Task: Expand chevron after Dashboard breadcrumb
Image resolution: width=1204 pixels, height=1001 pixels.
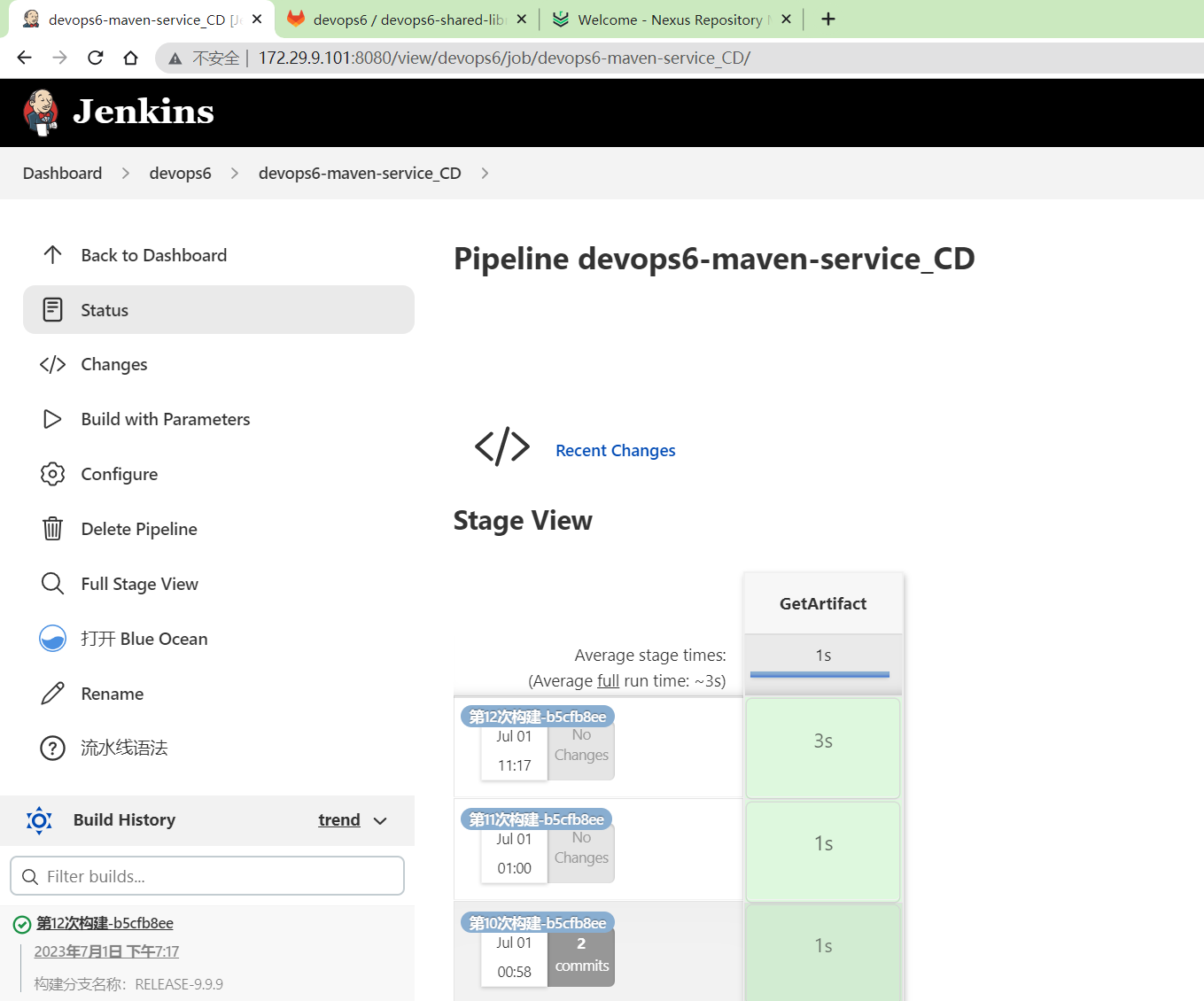Action: [x=126, y=173]
